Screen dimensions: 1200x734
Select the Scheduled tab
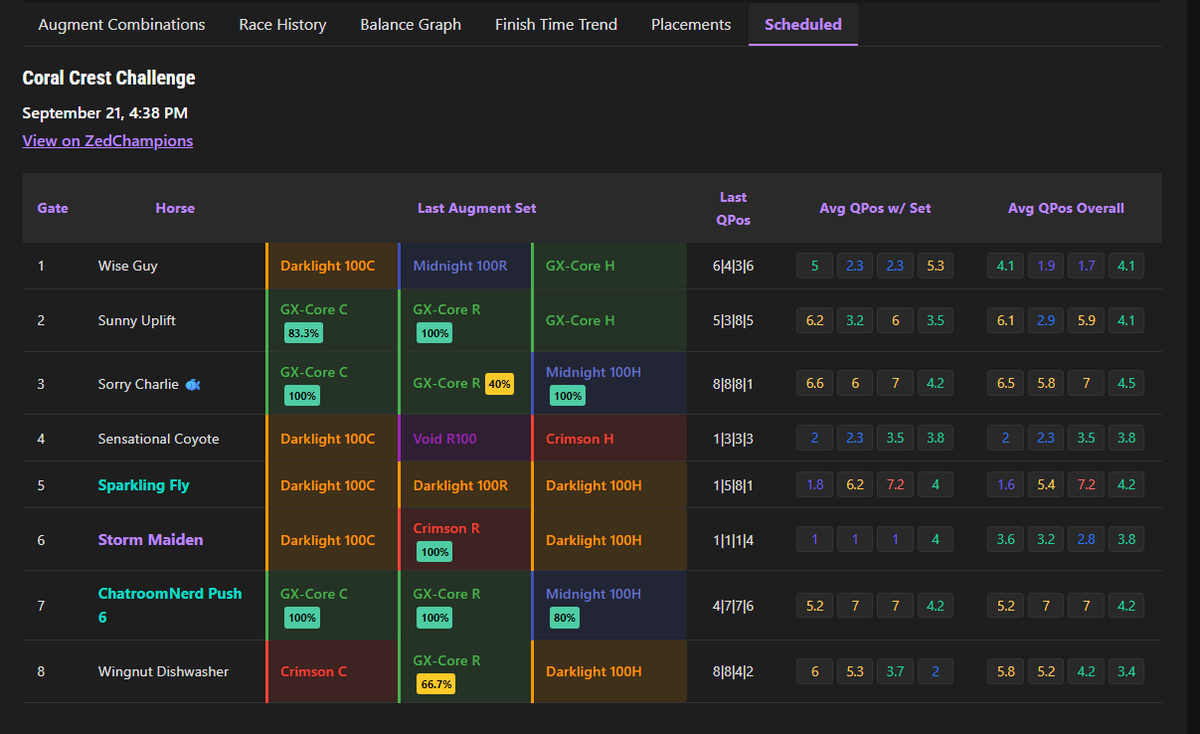803,24
